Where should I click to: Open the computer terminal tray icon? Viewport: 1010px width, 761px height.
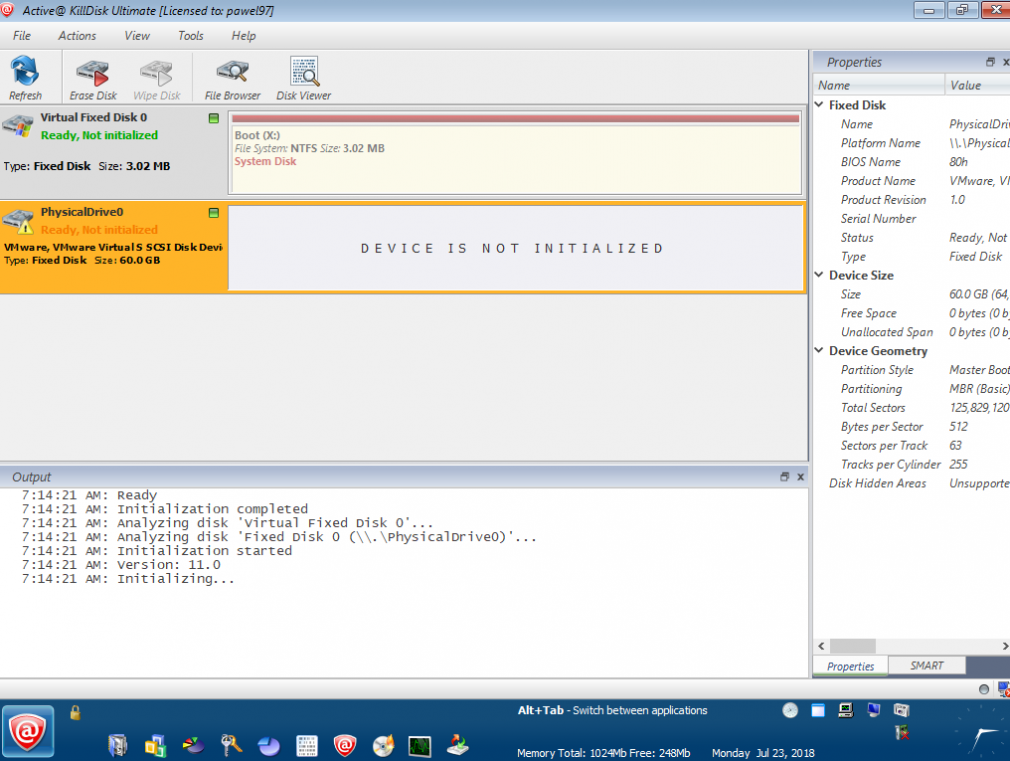click(x=846, y=710)
